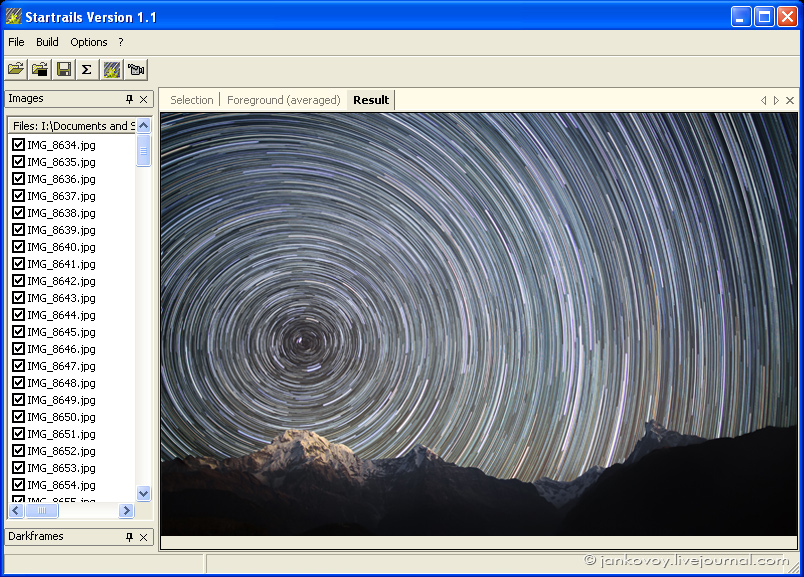This screenshot has height=577, width=804.
Task: Open the Options menu
Action: coord(89,42)
